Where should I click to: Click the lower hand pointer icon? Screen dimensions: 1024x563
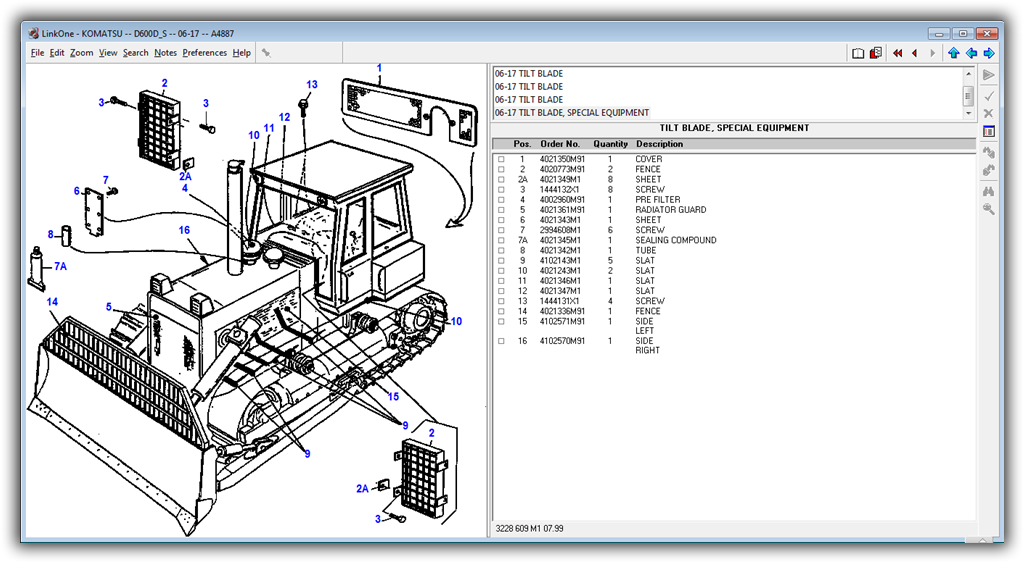[x=989, y=170]
